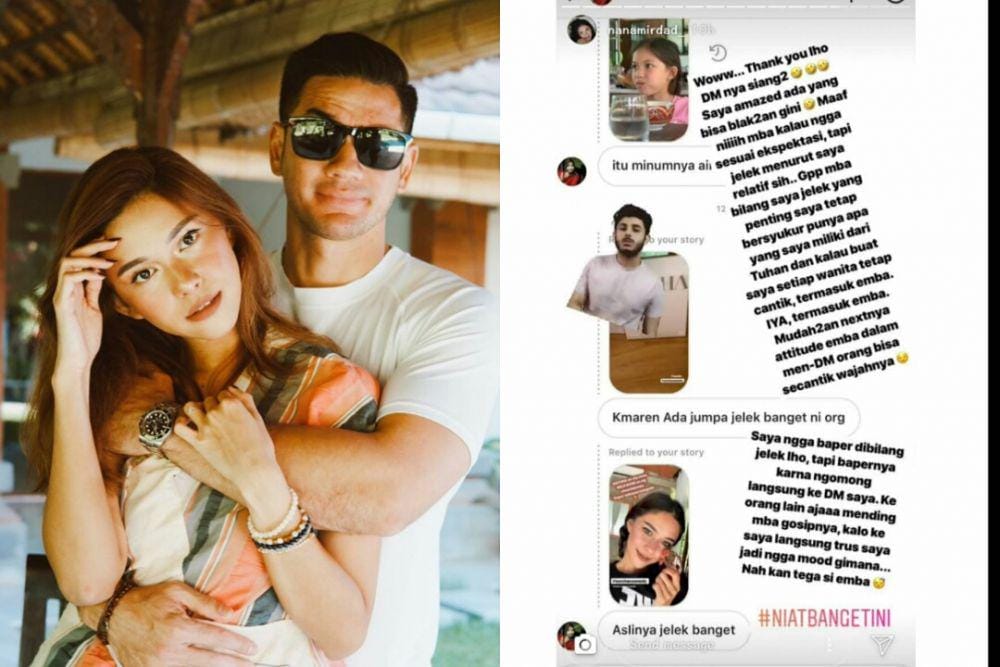Tap the 'Woww... Thank you lho' story text
Image resolution: width=1000 pixels, height=667 pixels.
coord(761,66)
